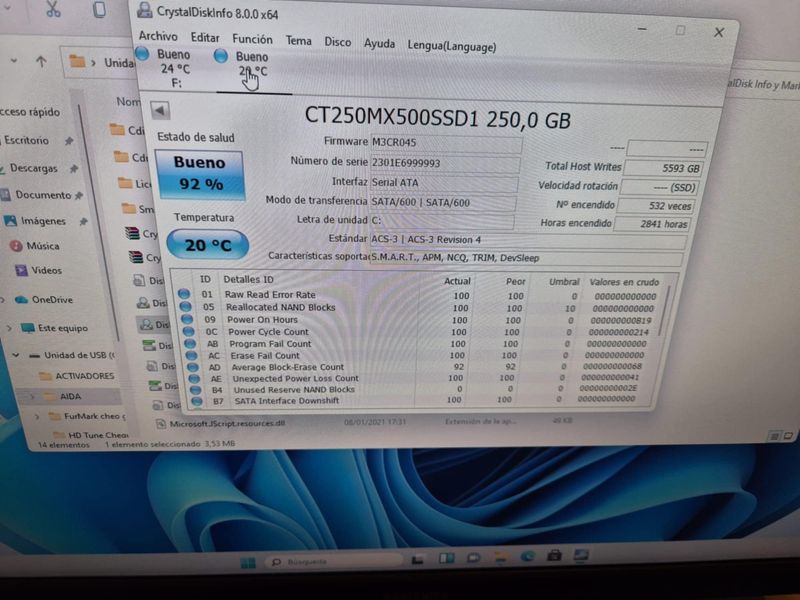The height and width of the screenshot is (600, 800).
Task: Open Música in Explorer sidebar
Action: 43,246
